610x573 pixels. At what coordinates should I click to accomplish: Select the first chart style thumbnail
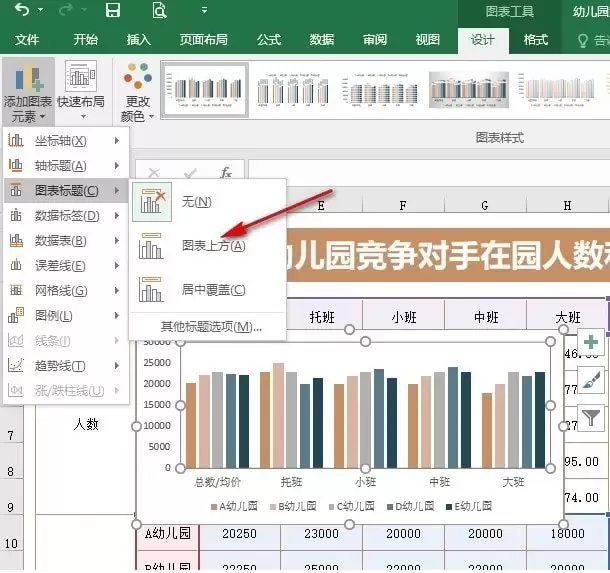(205, 89)
